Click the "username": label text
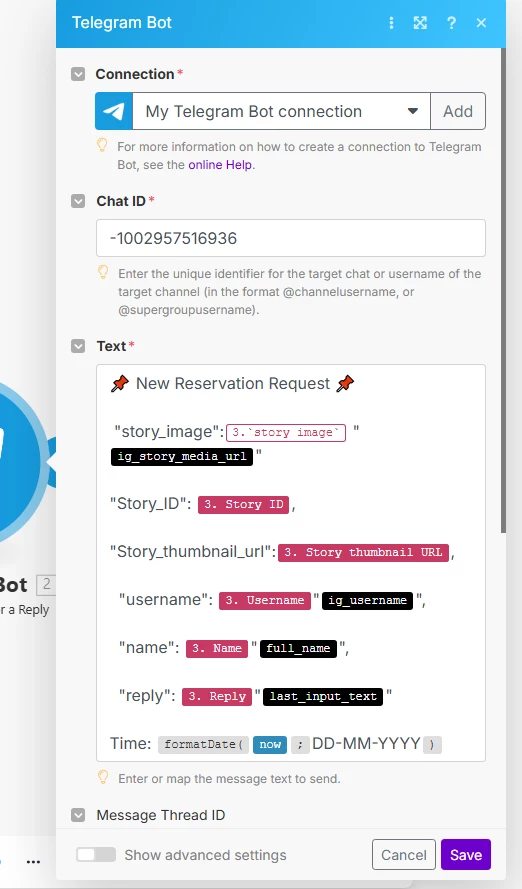 pos(166,600)
